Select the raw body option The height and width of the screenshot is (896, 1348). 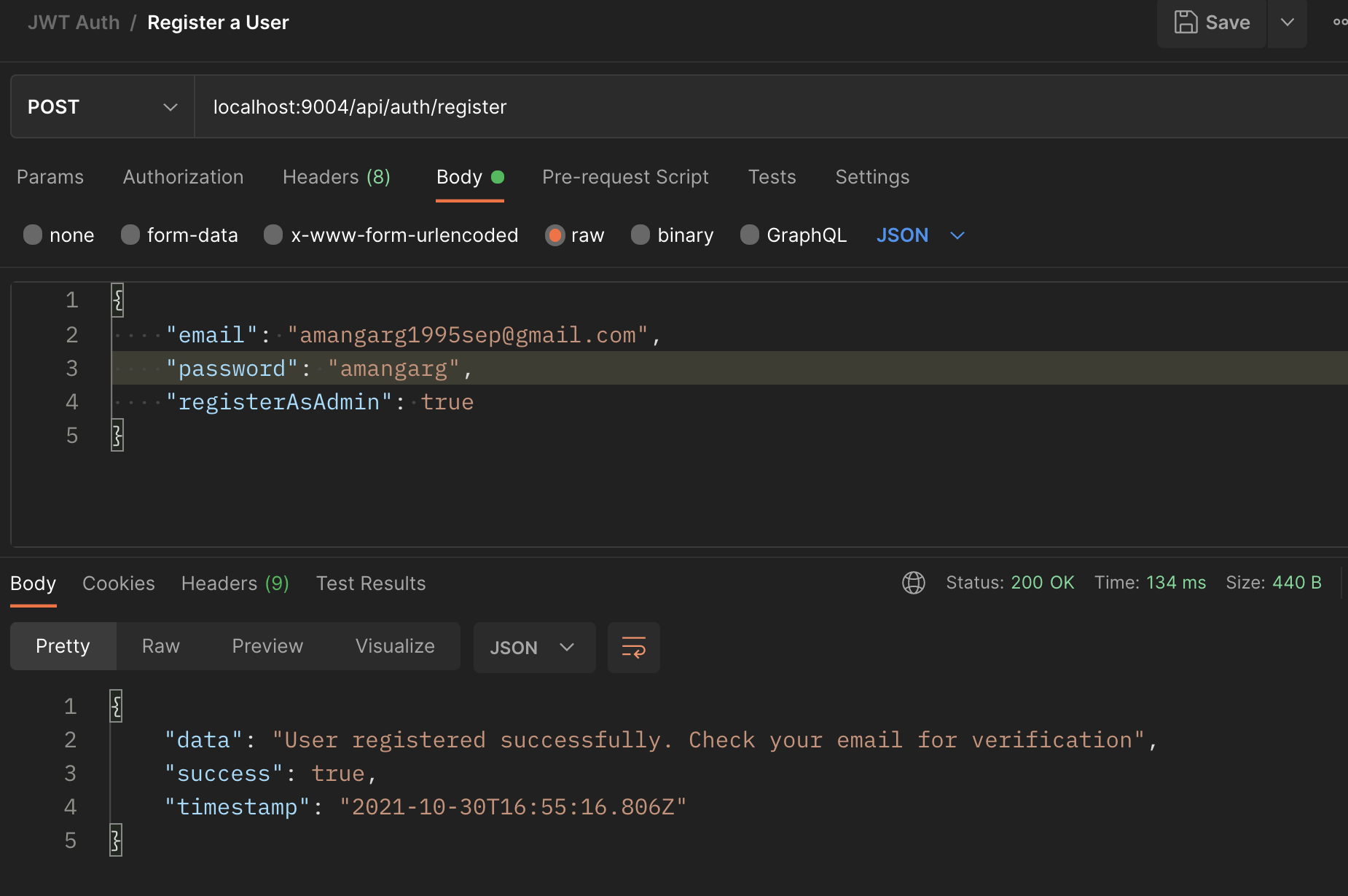pos(575,235)
